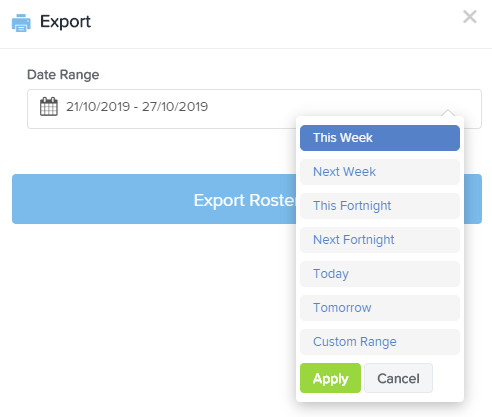The image size is (492, 417).
Task: Select the This Week preset
Action: [x=380, y=138]
